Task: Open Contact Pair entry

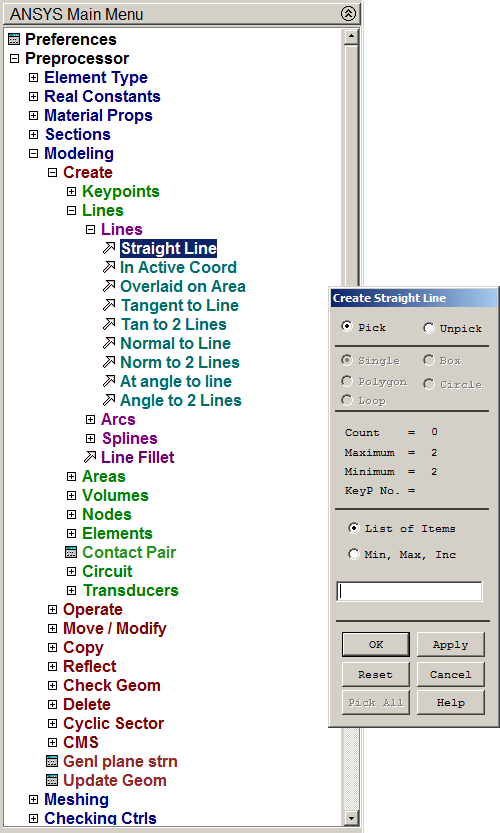Action: (x=129, y=552)
